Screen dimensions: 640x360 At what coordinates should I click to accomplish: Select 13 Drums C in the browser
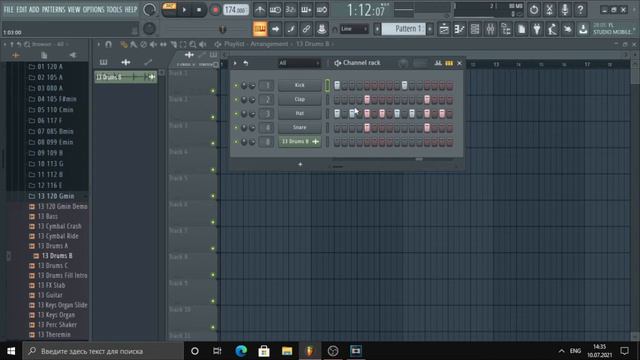(53, 266)
